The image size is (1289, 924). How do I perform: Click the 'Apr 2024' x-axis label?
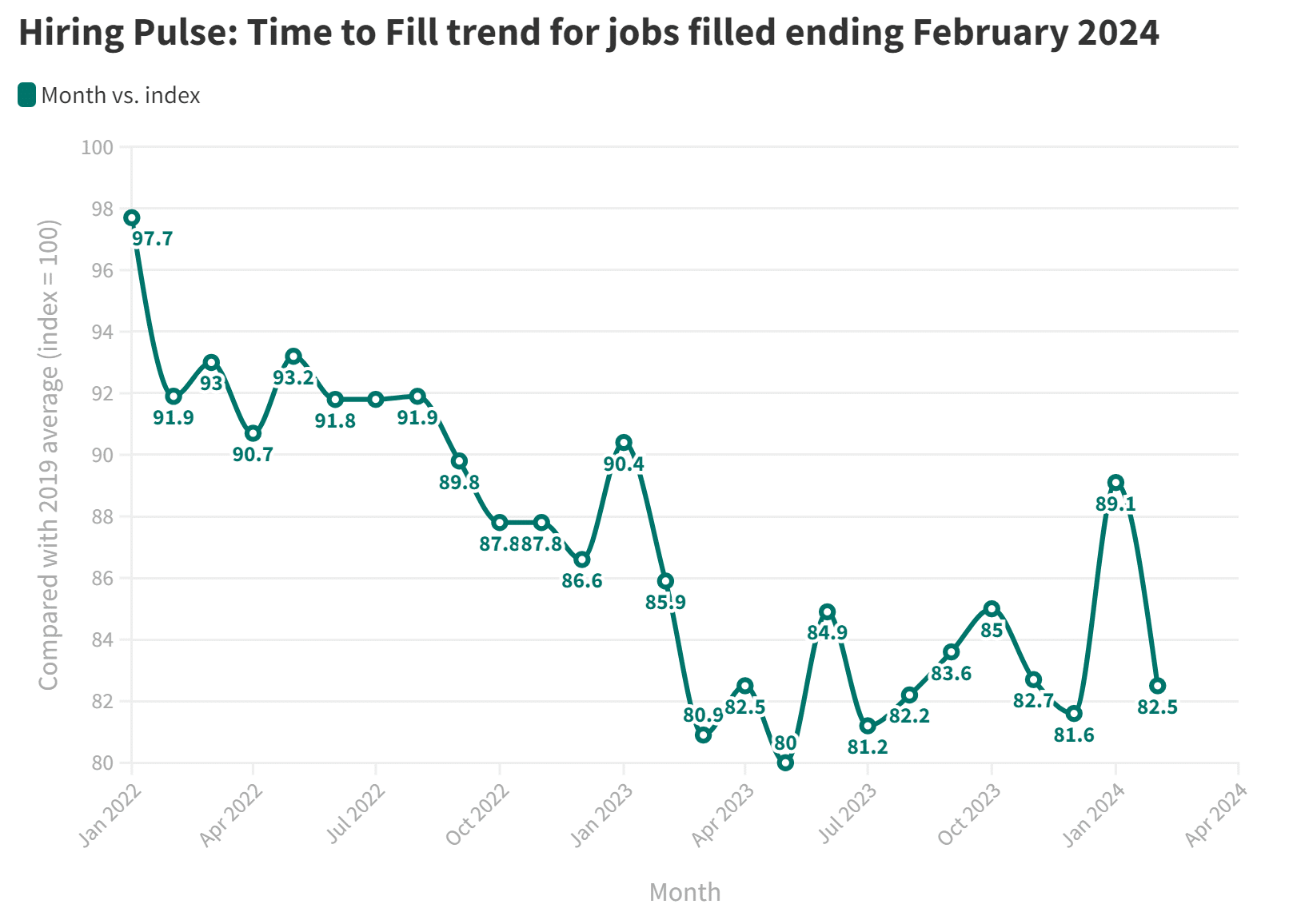click(x=1216, y=814)
